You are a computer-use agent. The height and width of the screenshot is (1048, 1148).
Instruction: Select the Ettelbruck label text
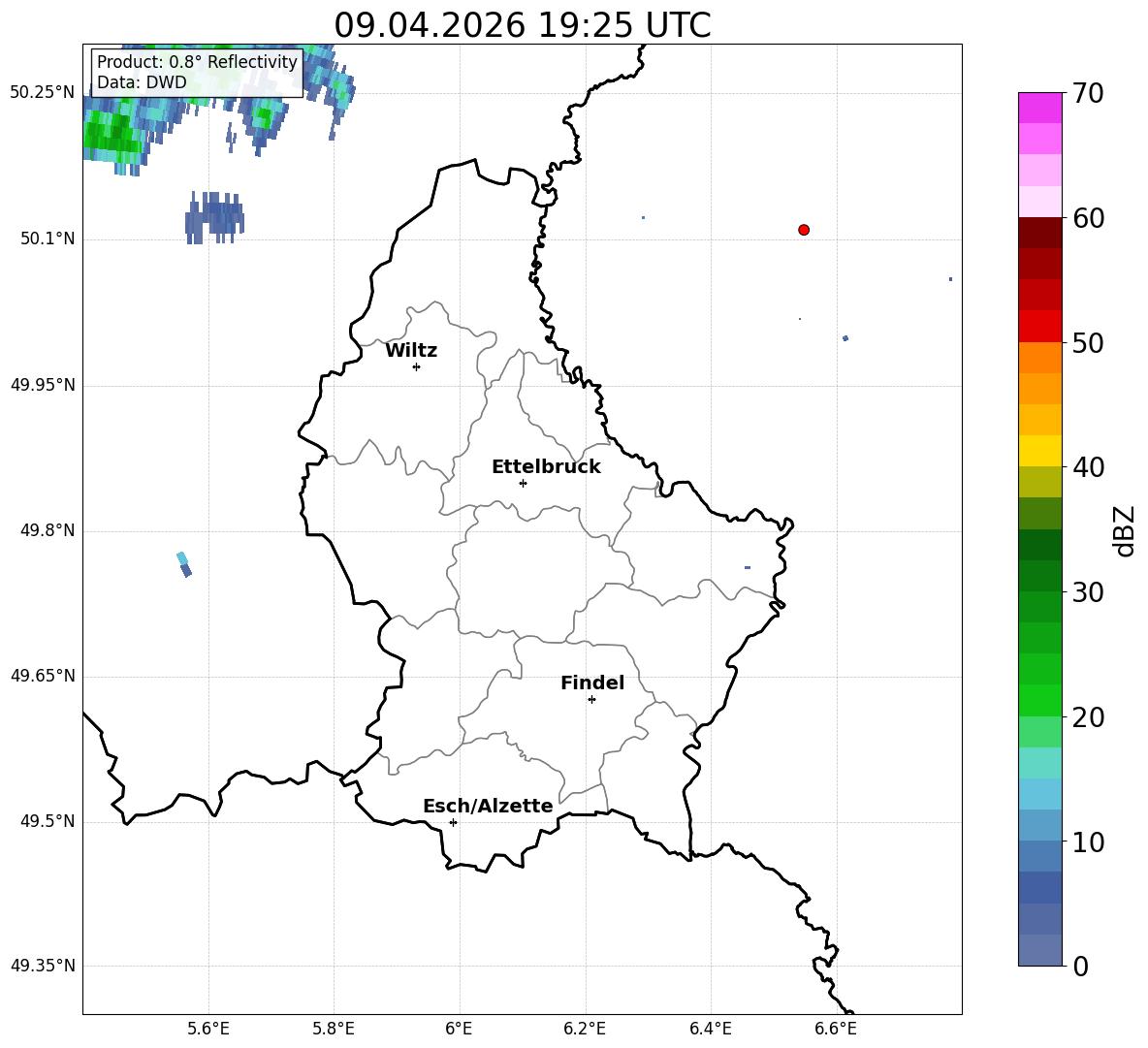click(546, 466)
